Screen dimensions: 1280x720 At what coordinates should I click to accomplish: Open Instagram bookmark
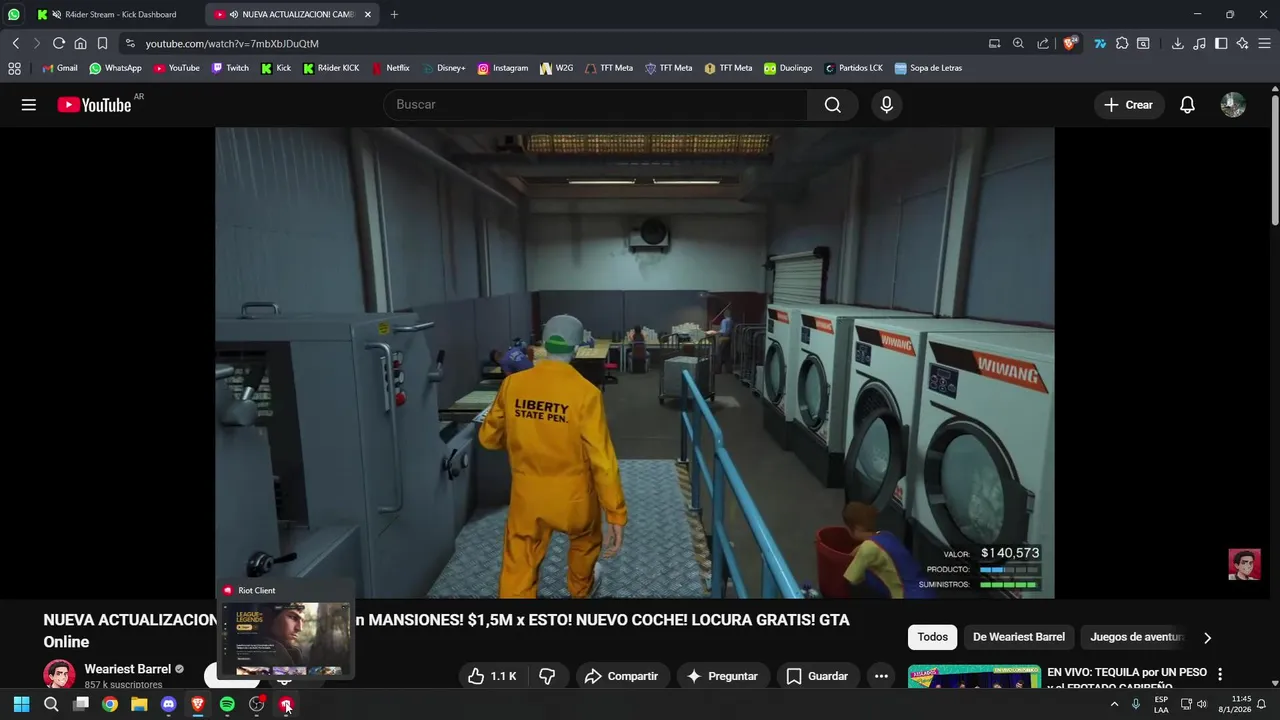click(x=502, y=68)
